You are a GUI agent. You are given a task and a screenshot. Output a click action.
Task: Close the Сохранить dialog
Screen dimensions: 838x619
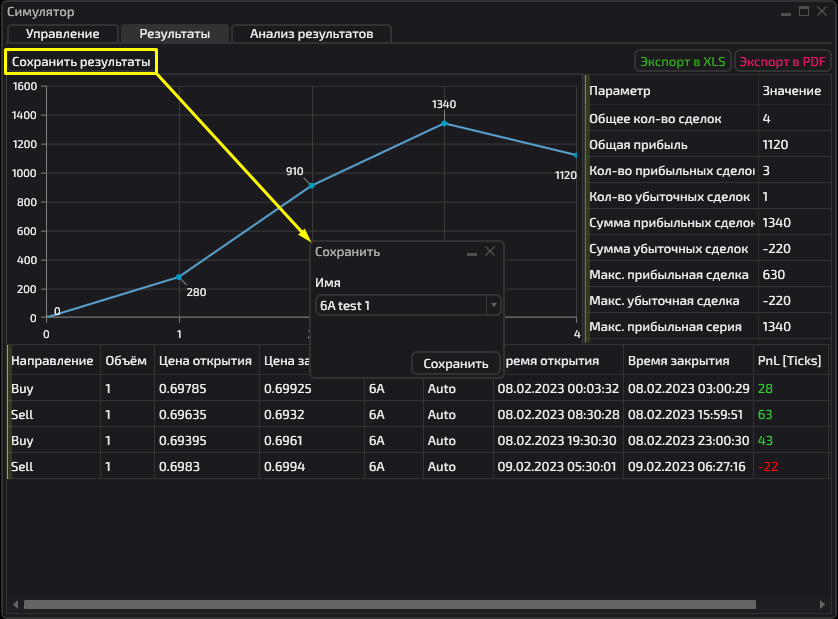pos(490,251)
